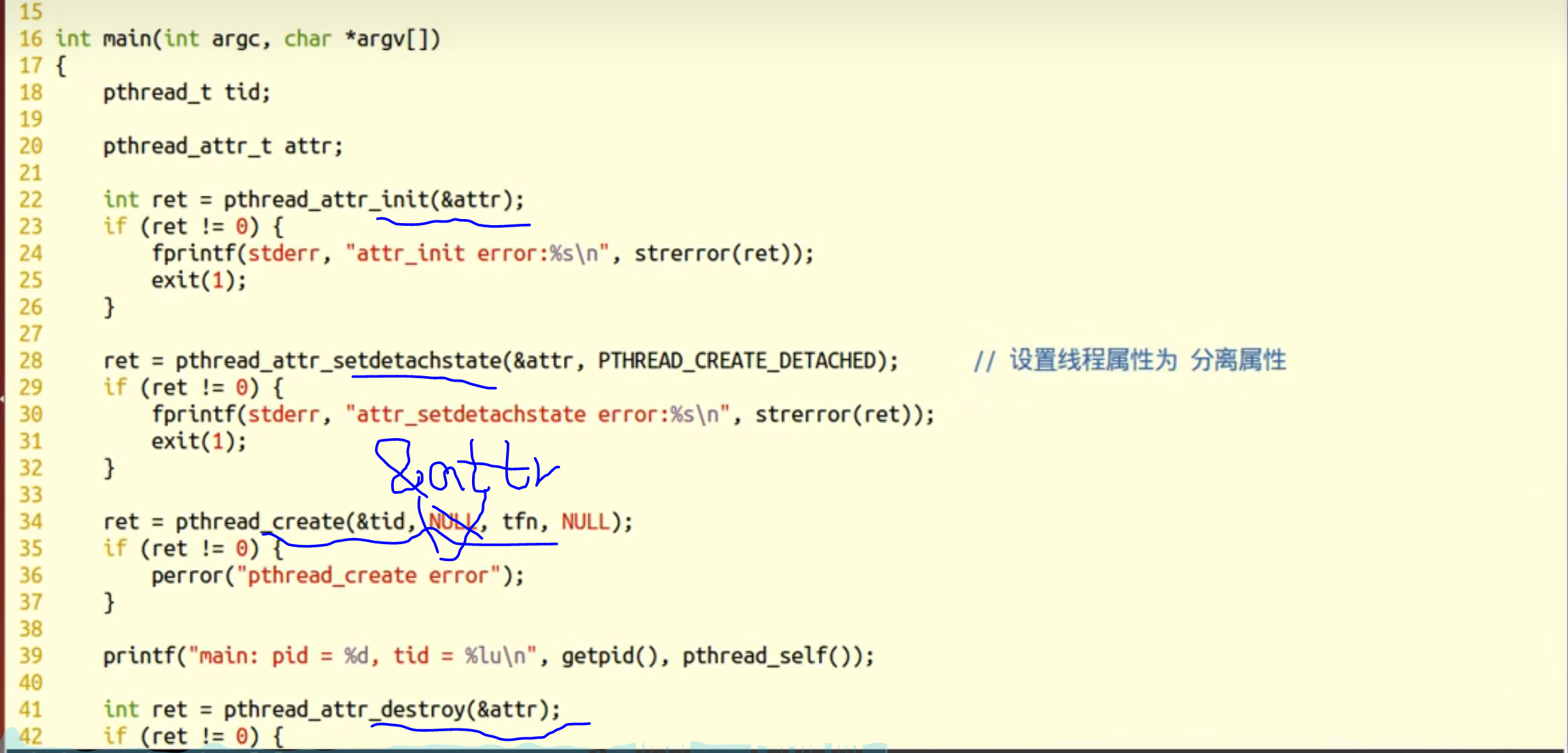Click the pthread_attr_t attr declaration
1568x753 pixels.
[x=222, y=146]
